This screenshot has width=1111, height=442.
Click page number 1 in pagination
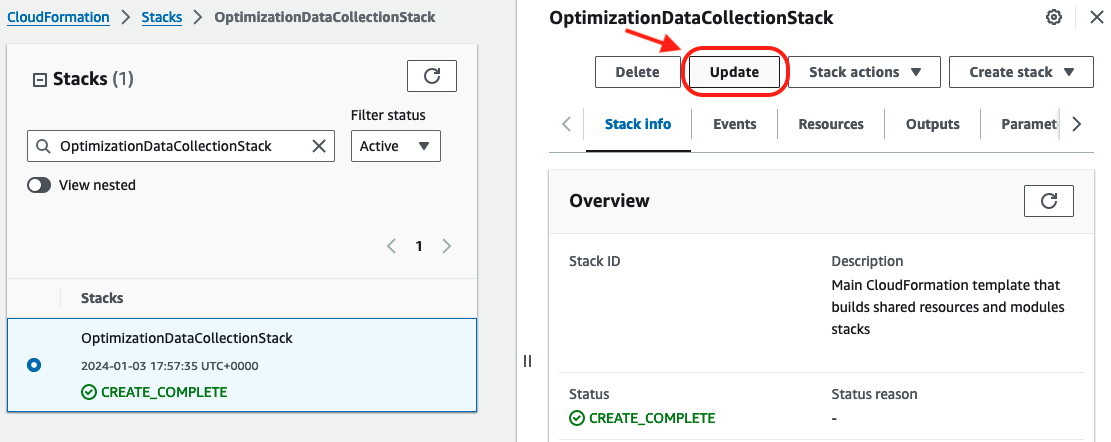point(419,246)
